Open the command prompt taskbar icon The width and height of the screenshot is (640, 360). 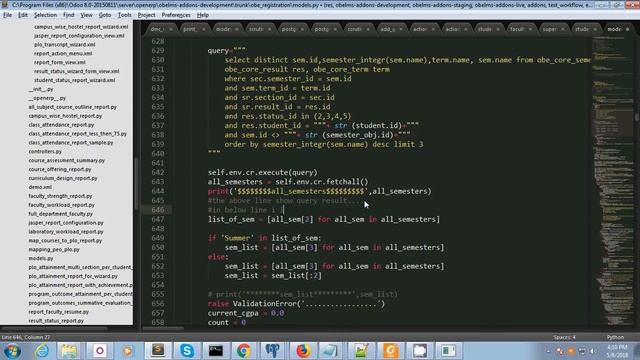pyautogui.click(x=216, y=351)
